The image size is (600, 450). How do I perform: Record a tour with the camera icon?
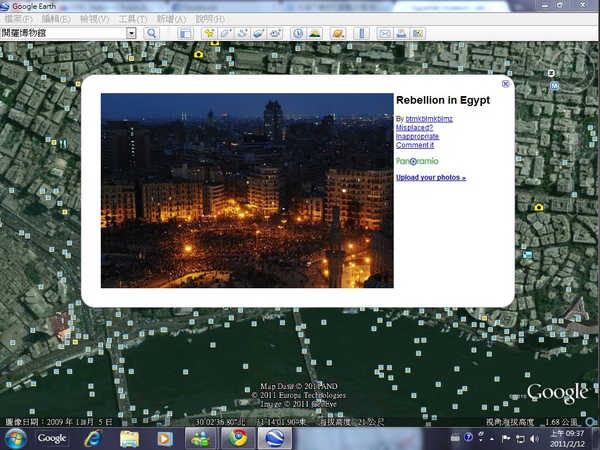[275, 33]
